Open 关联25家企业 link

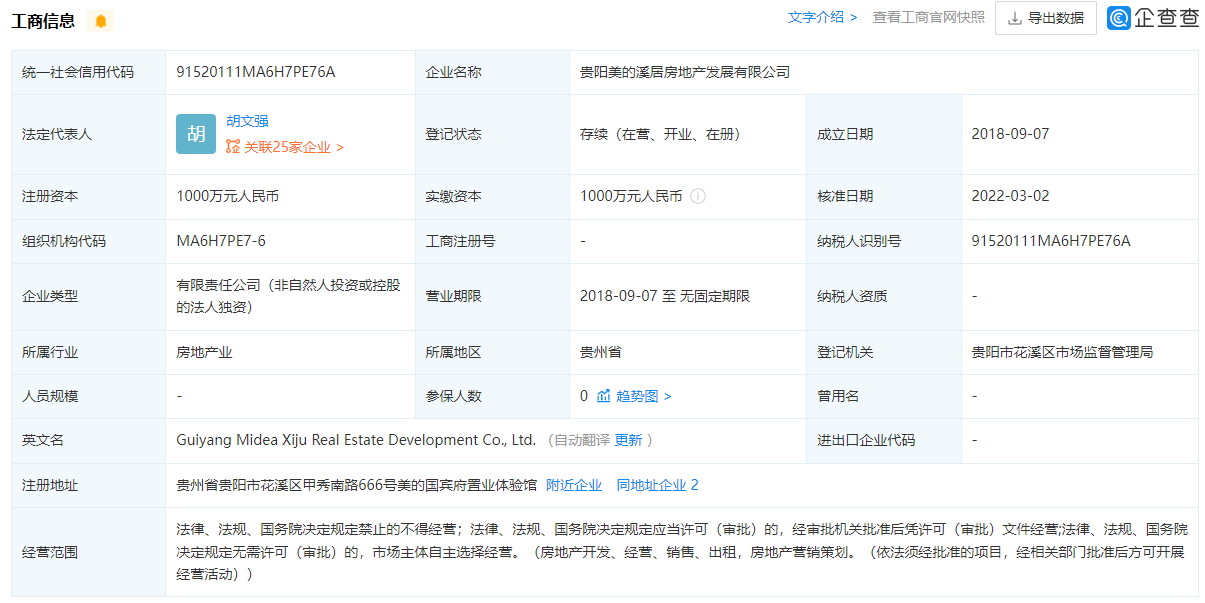(x=293, y=147)
